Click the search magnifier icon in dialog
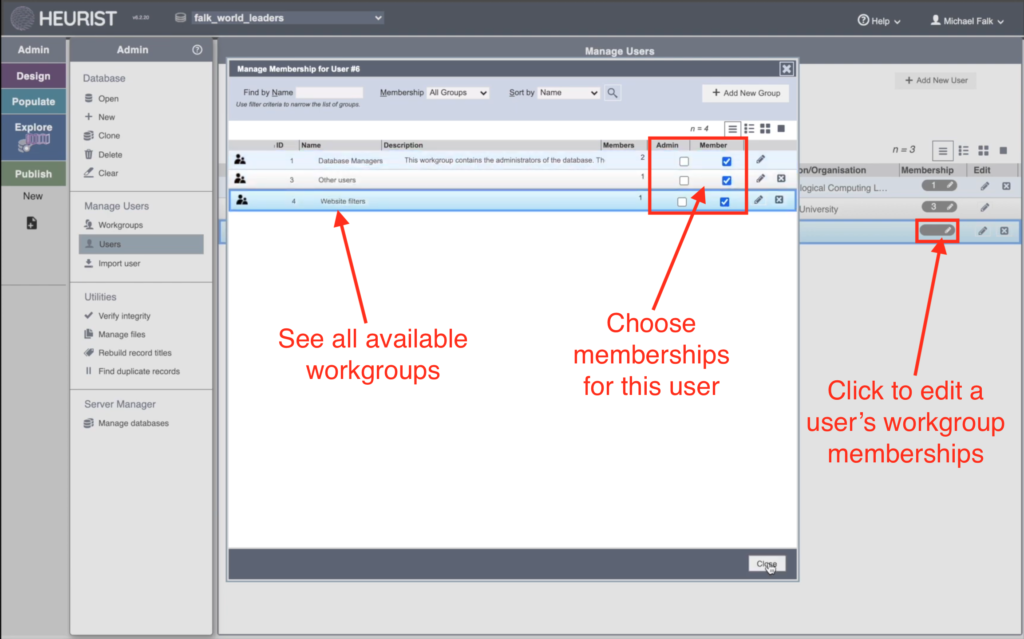This screenshot has height=639, width=1024. (x=612, y=93)
